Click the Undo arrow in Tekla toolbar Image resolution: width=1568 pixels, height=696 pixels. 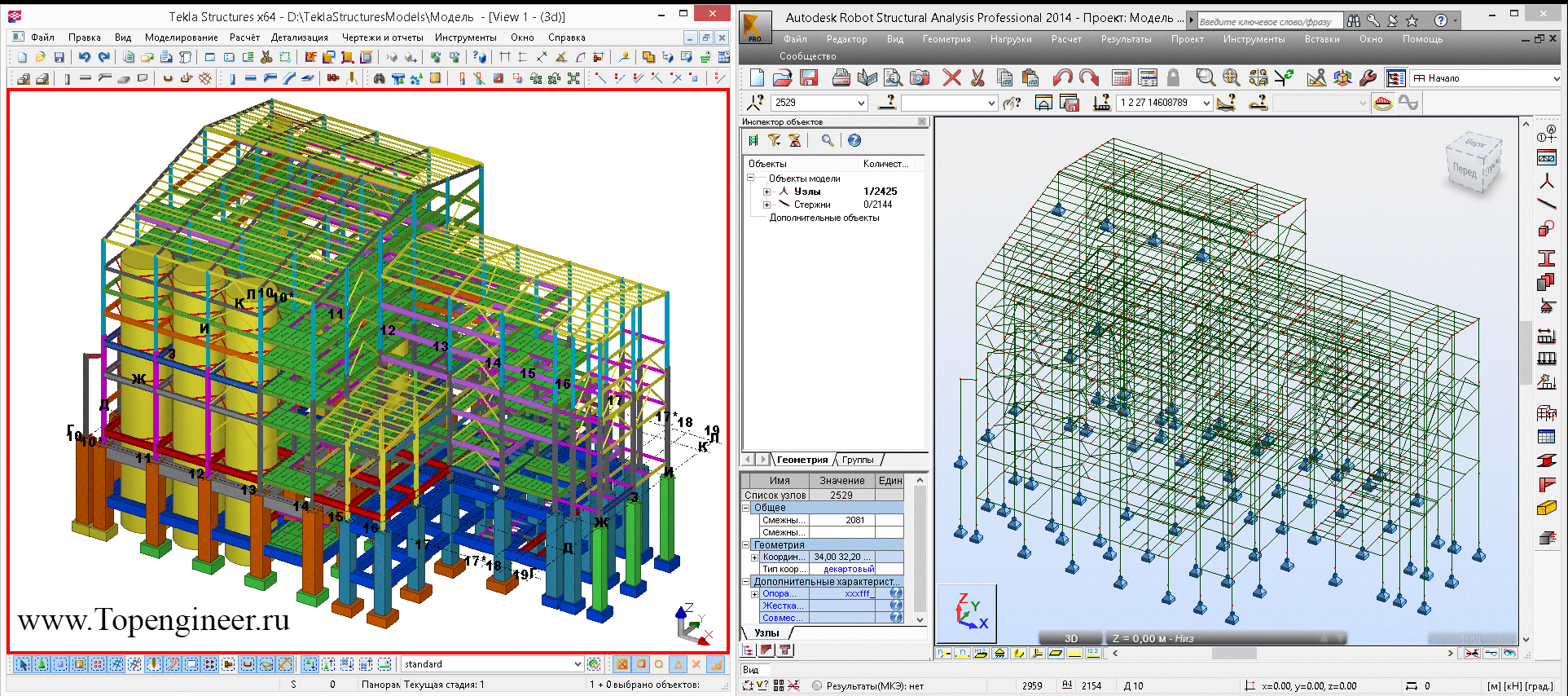click(x=85, y=57)
